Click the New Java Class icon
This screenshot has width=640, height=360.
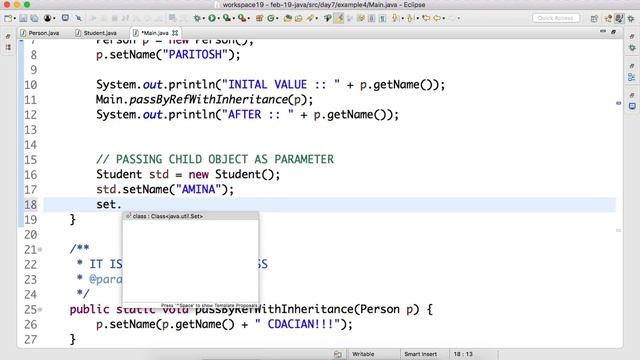pyautogui.click(x=271, y=18)
